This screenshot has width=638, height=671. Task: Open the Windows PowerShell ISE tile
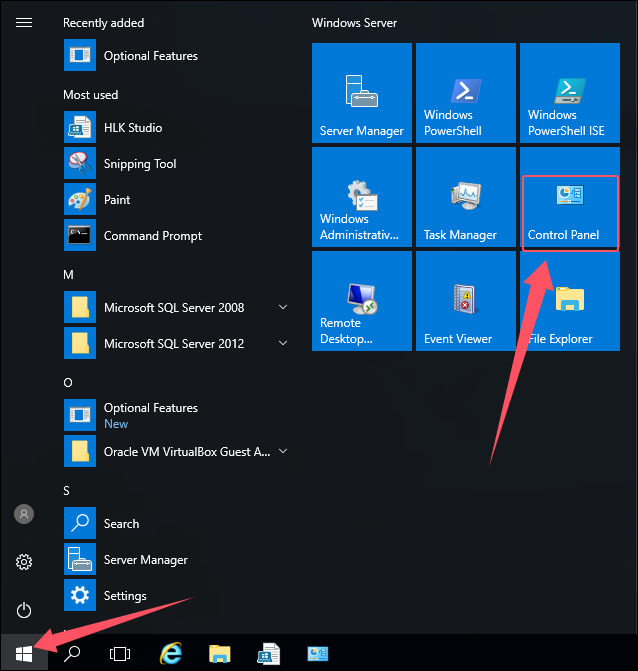pyautogui.click(x=570, y=93)
